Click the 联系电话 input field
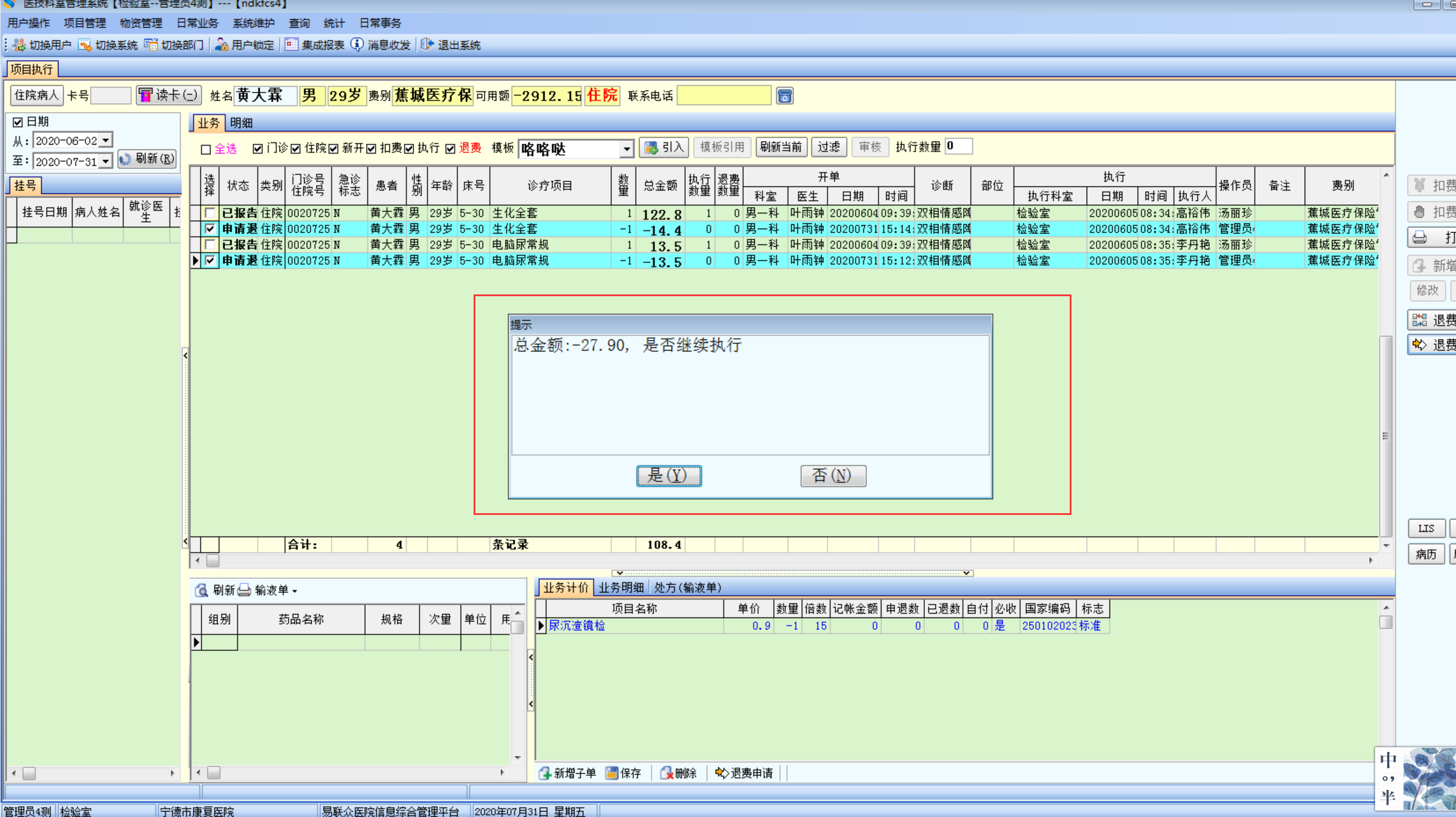Viewport: 1456px width, 817px height. 723,96
